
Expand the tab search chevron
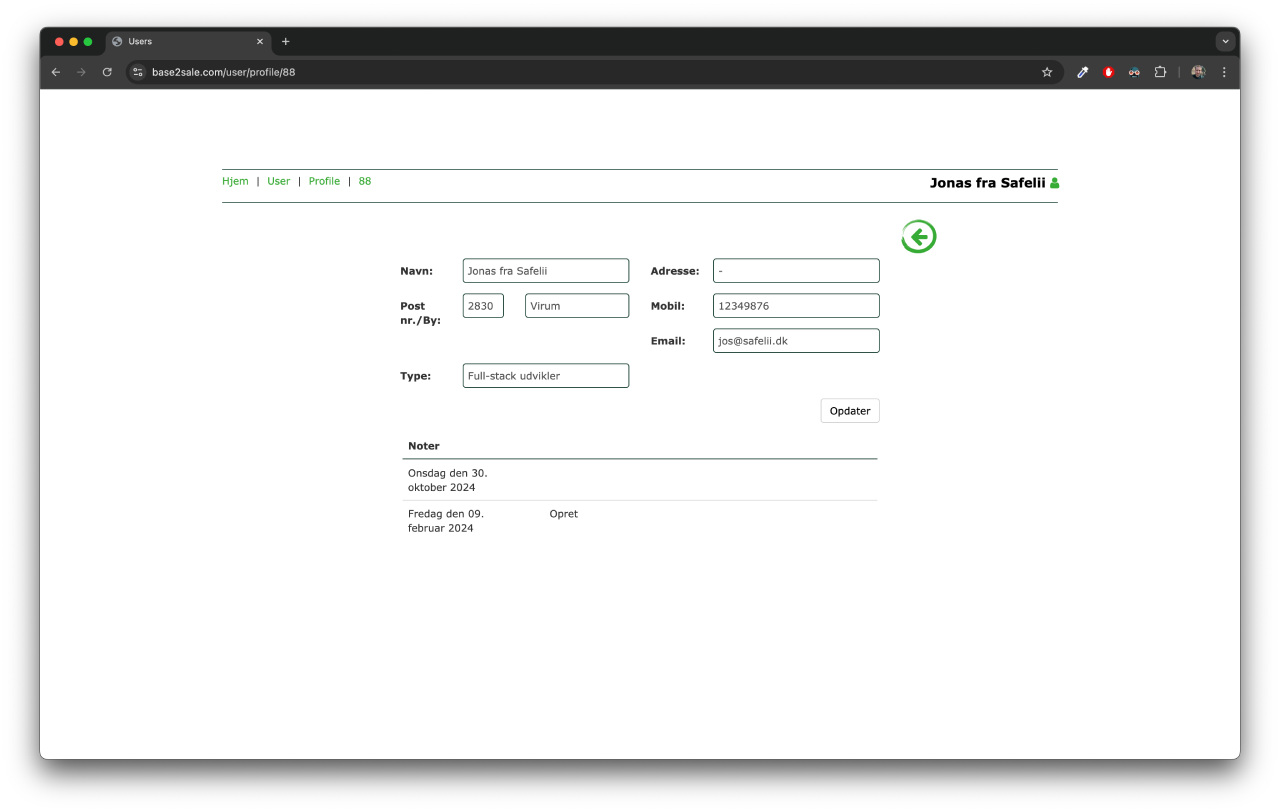(1225, 42)
